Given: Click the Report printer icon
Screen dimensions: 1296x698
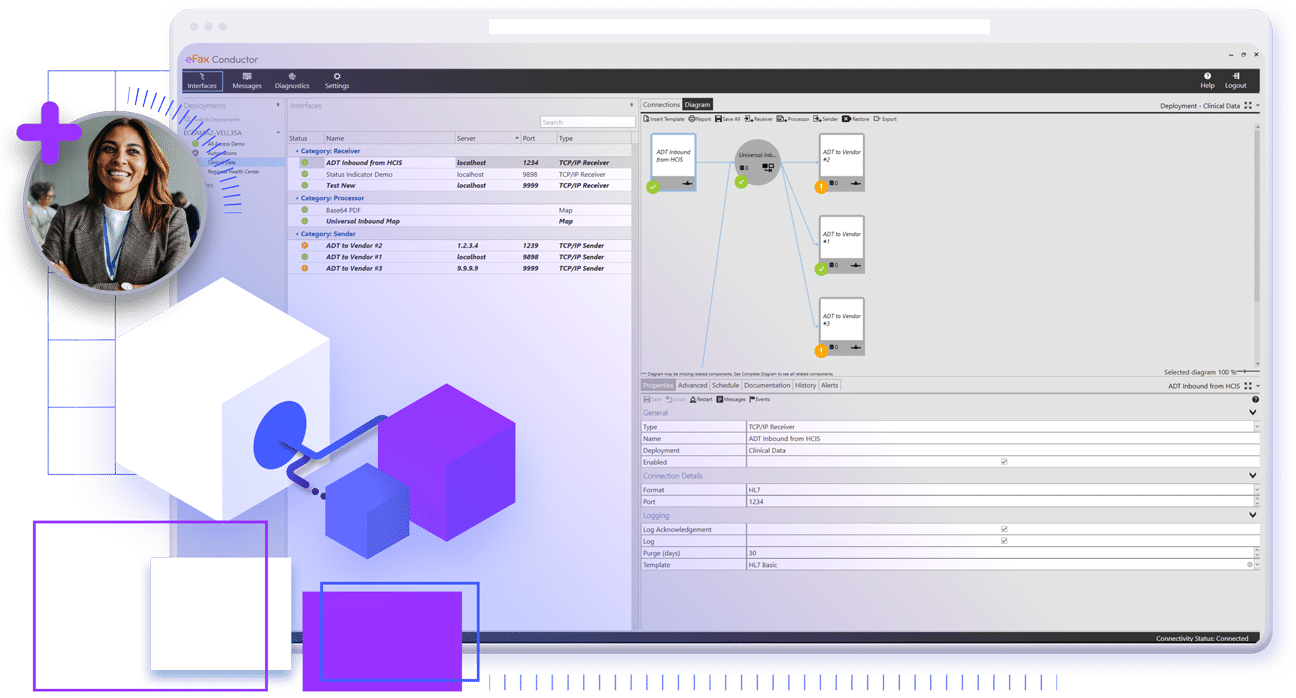Looking at the screenshot, I should 692,119.
